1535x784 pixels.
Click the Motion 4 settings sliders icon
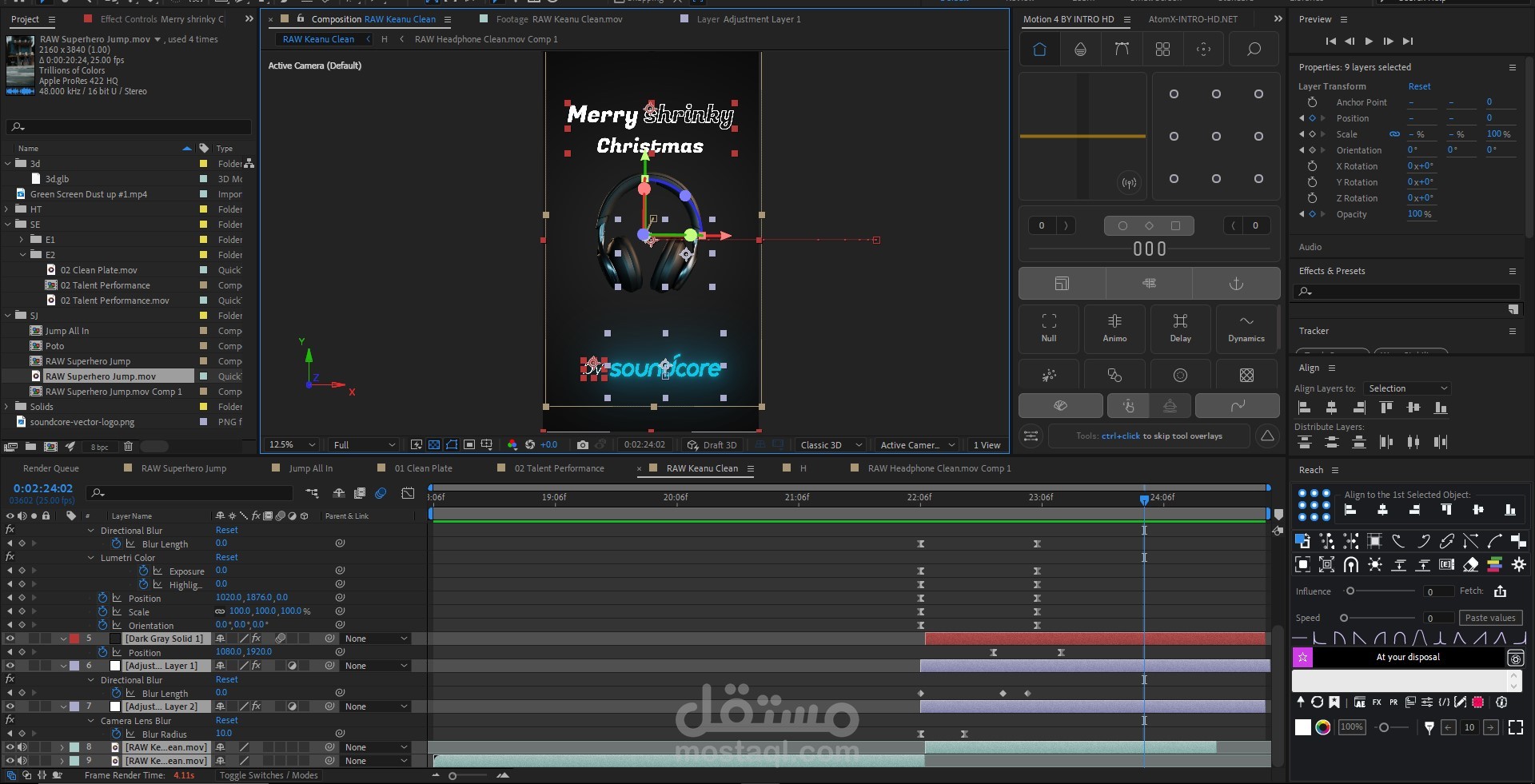1031,436
